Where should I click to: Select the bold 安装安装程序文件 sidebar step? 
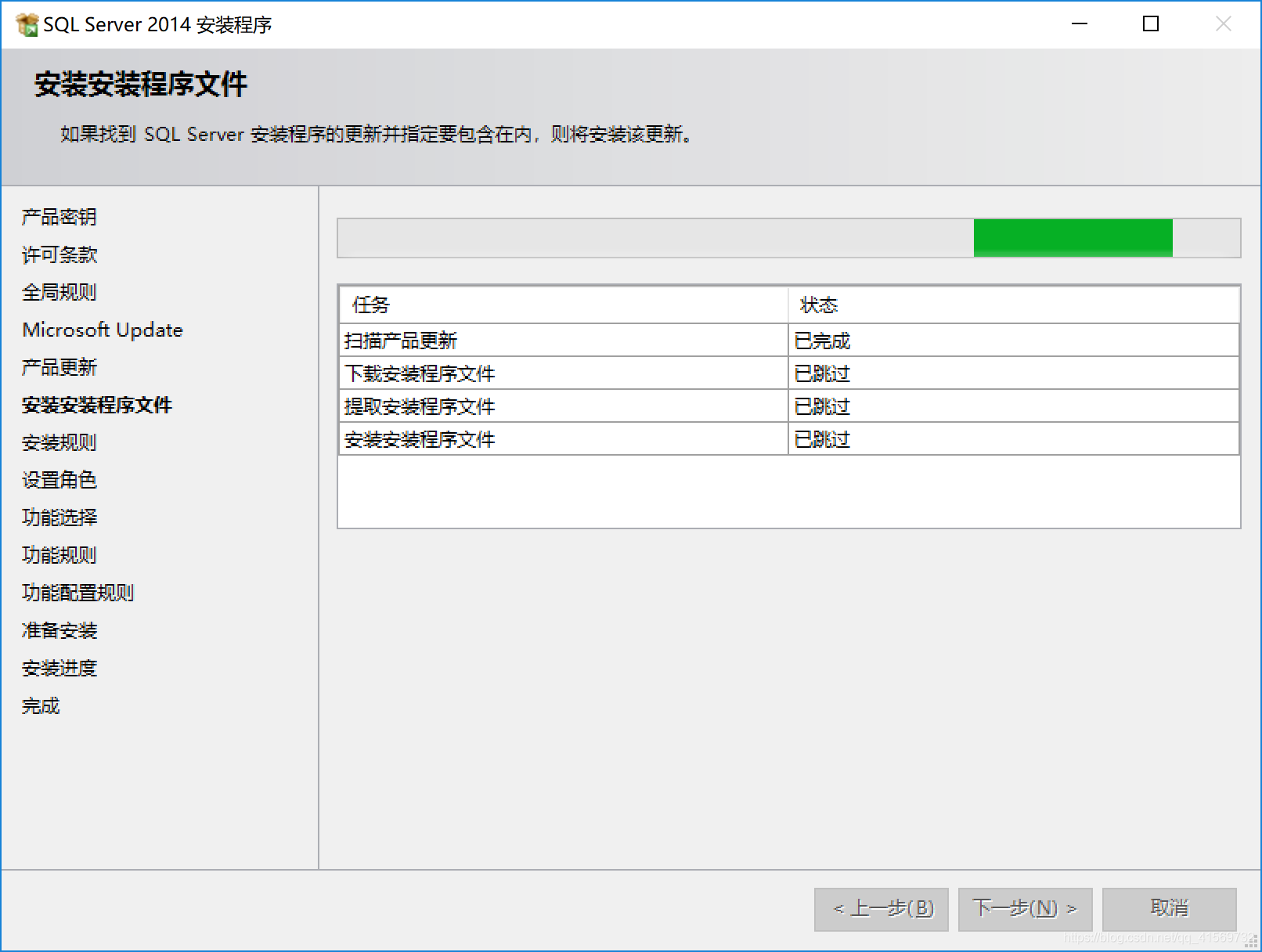click(97, 405)
